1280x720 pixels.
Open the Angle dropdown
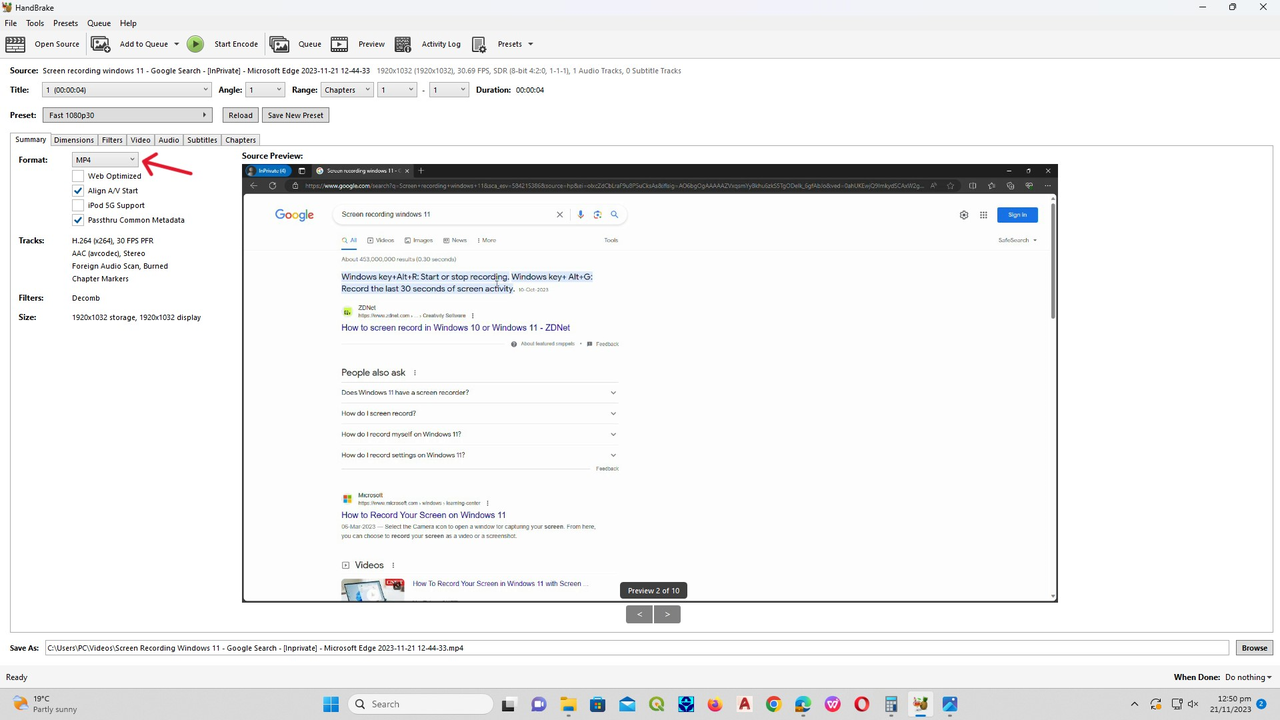[265, 90]
